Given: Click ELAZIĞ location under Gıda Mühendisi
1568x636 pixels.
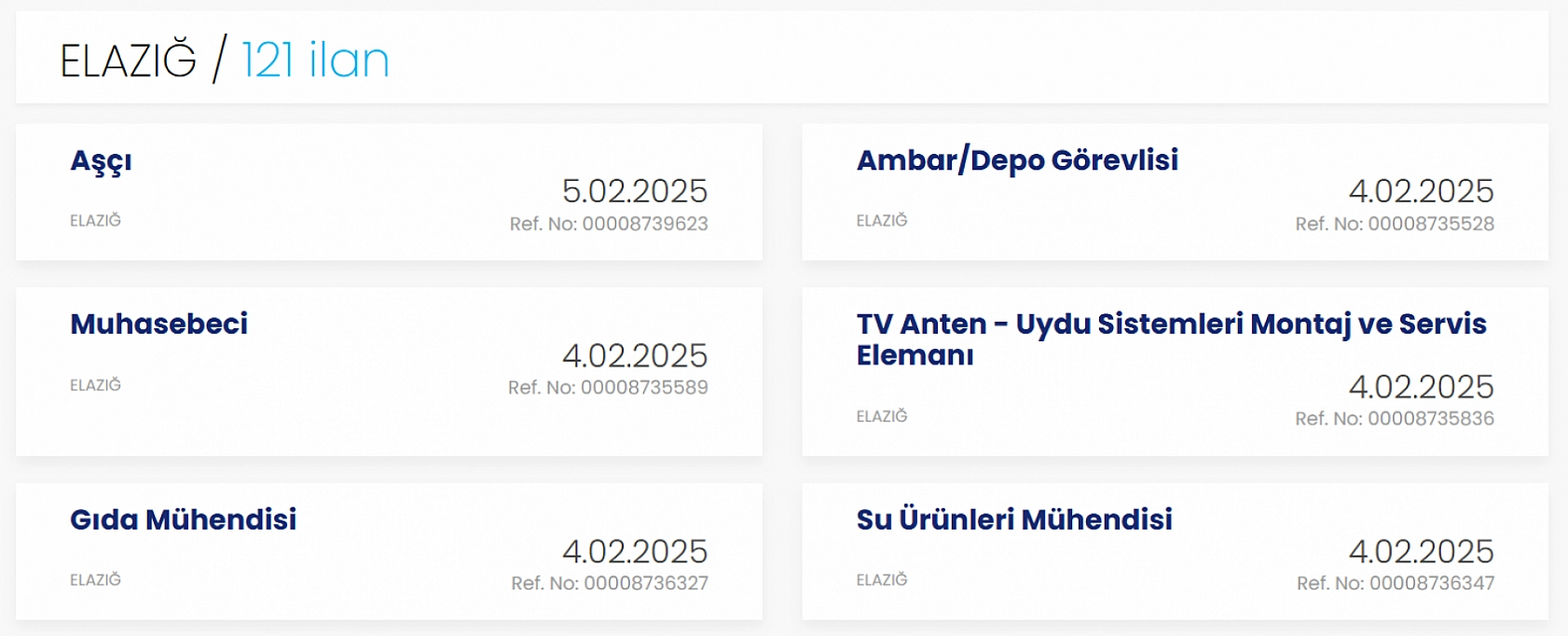Looking at the screenshot, I should click(x=95, y=580).
